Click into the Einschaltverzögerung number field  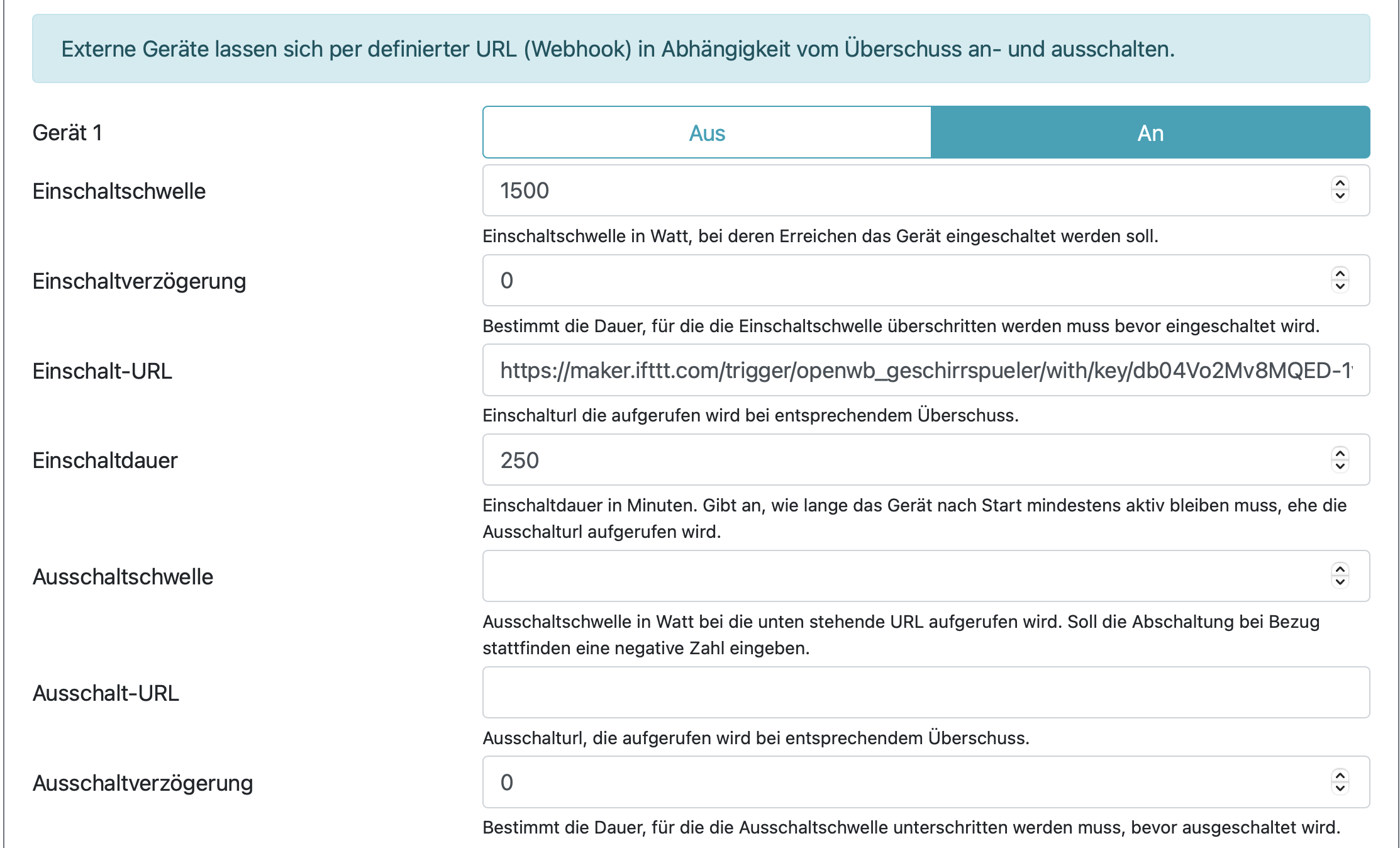[881, 281]
